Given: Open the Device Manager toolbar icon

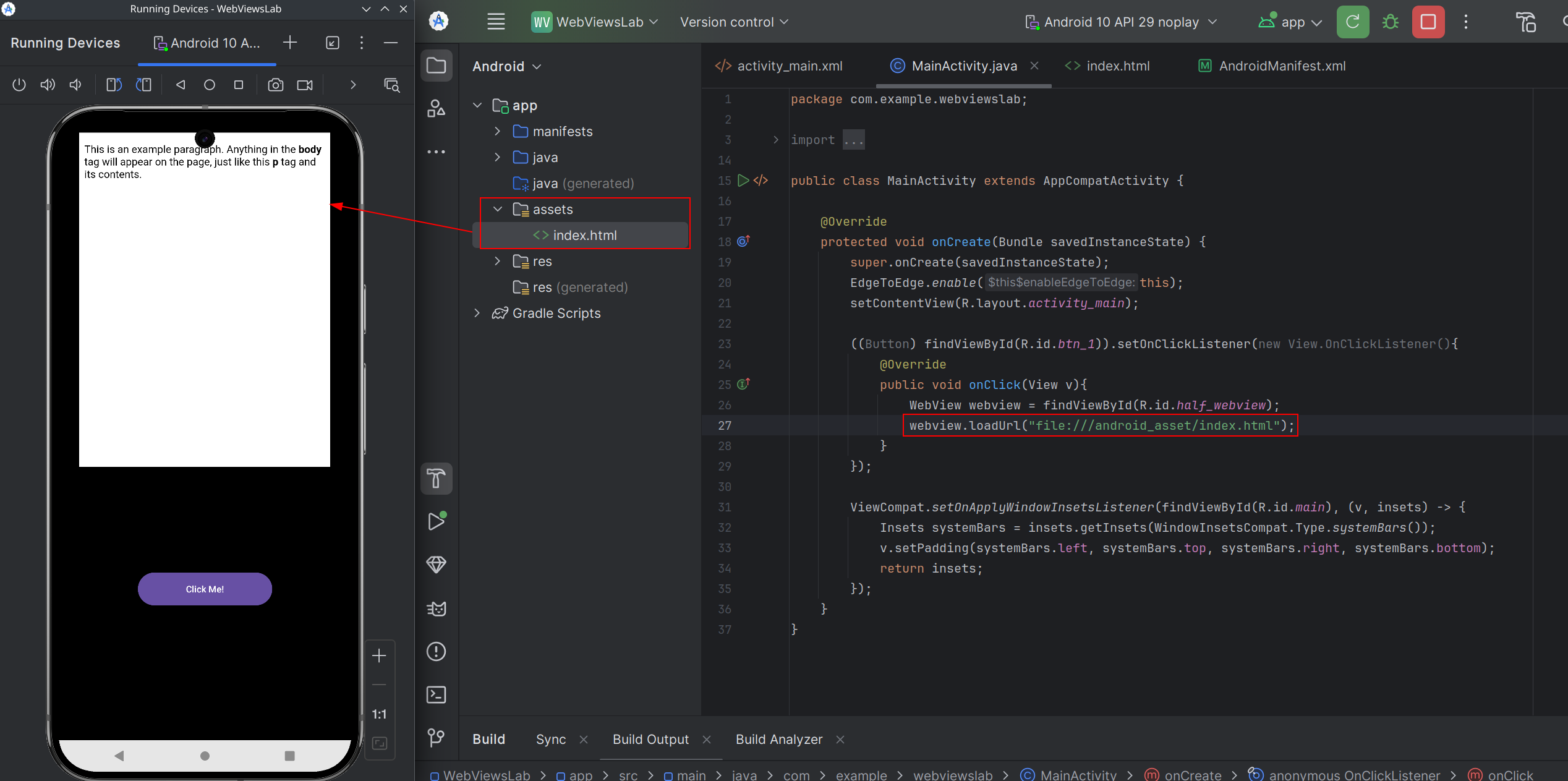Looking at the screenshot, I should pos(1526,22).
